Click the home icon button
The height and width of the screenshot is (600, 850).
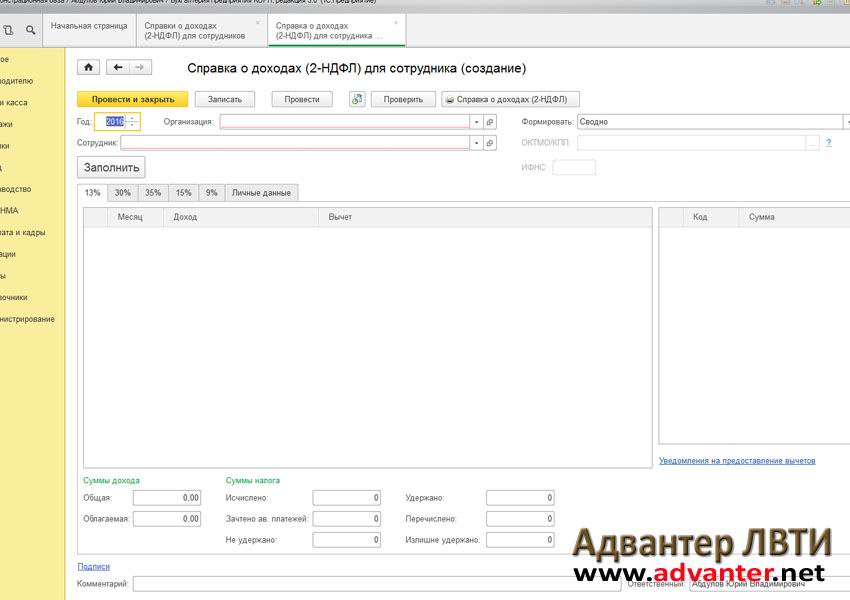click(88, 67)
